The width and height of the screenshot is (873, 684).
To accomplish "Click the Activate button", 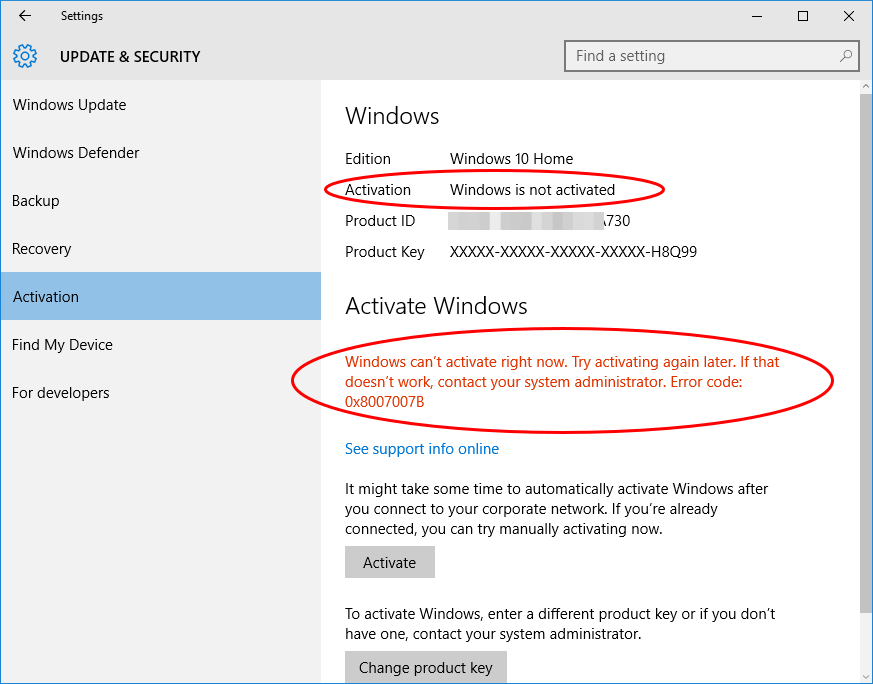I will 390,562.
